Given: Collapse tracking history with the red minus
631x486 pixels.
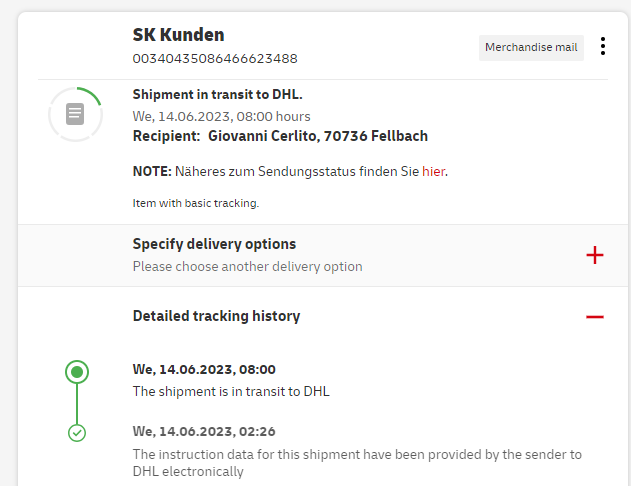Looking at the screenshot, I should point(595,316).
